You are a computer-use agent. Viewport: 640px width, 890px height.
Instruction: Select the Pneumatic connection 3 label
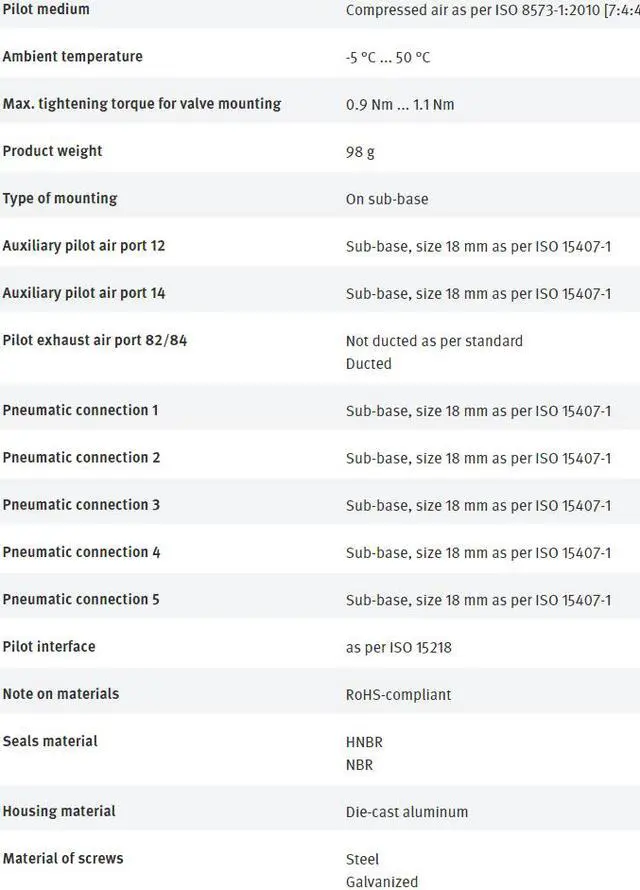[x=81, y=505]
